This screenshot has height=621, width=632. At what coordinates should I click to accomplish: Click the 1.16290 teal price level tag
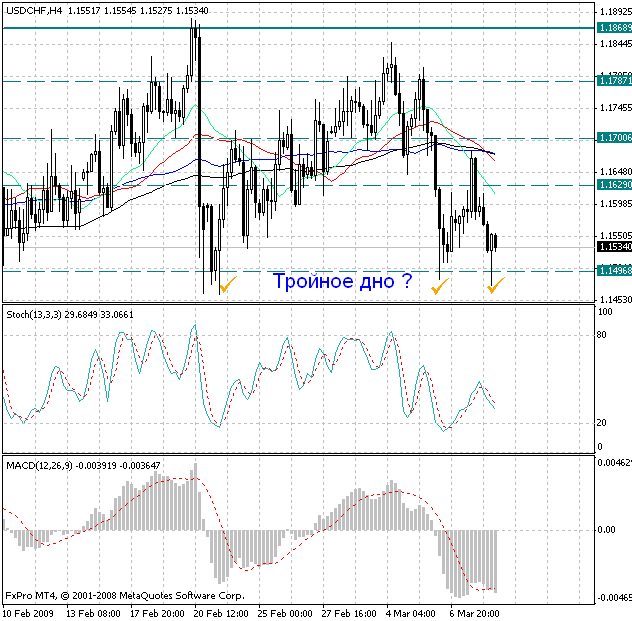coord(615,185)
